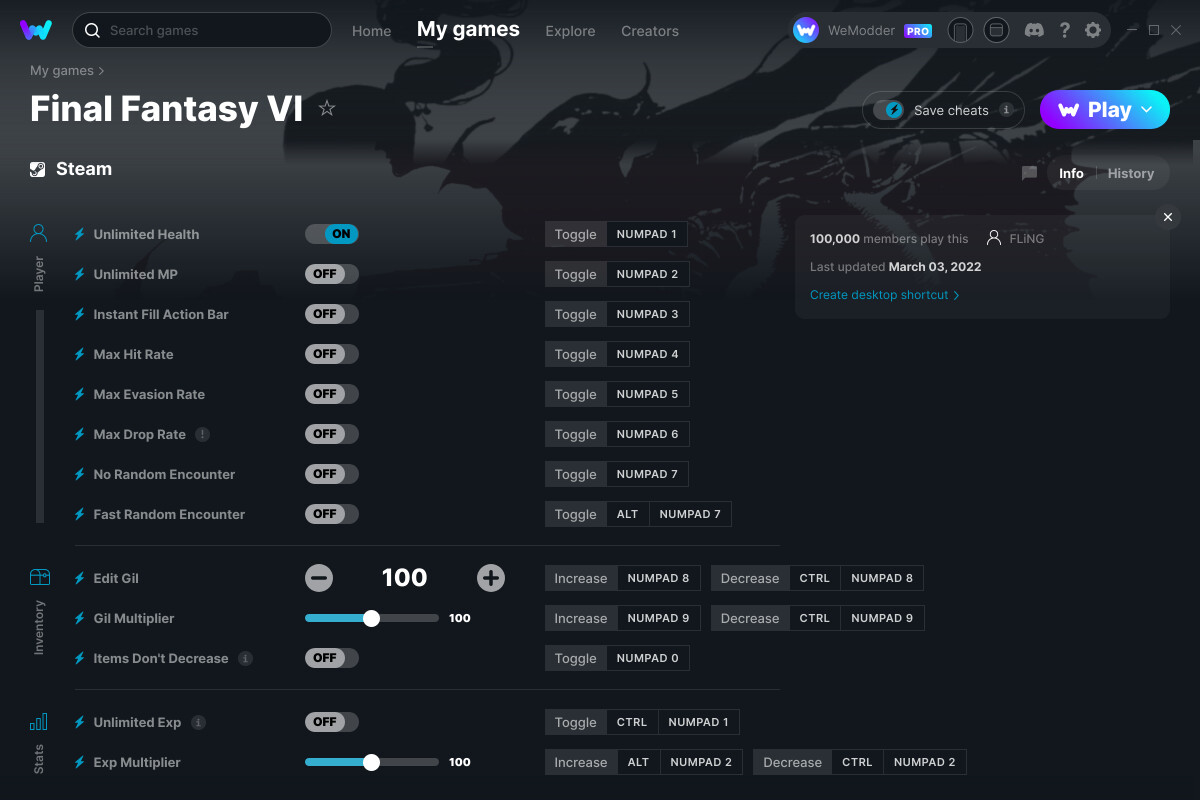Toggle the Save cheats switch
This screenshot has width=1200, height=800.
pyautogui.click(x=889, y=110)
